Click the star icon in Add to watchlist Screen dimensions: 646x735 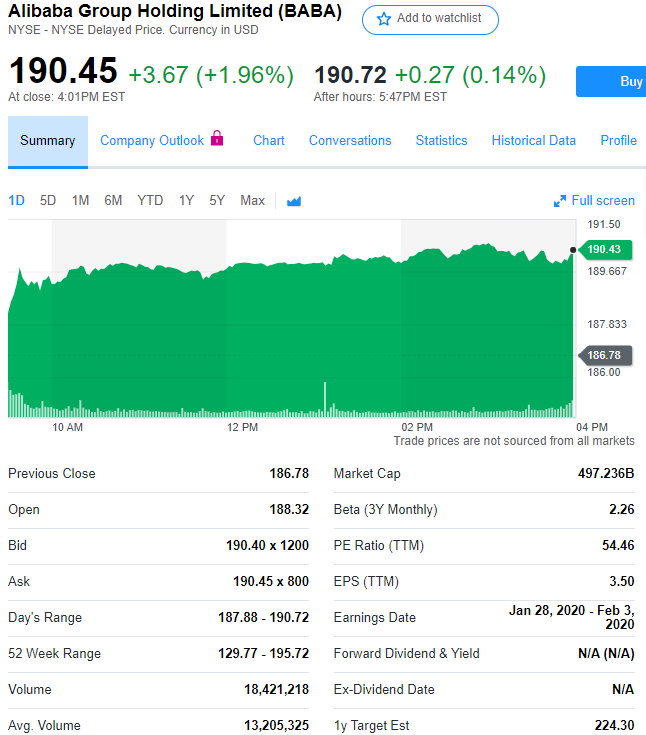pos(384,19)
